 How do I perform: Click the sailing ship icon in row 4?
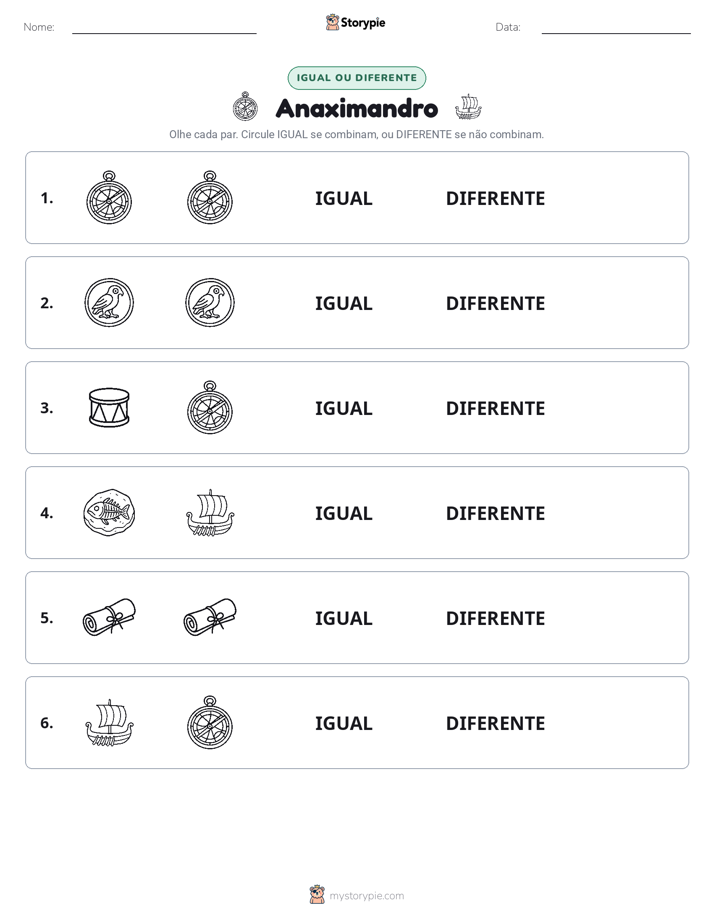pos(210,512)
